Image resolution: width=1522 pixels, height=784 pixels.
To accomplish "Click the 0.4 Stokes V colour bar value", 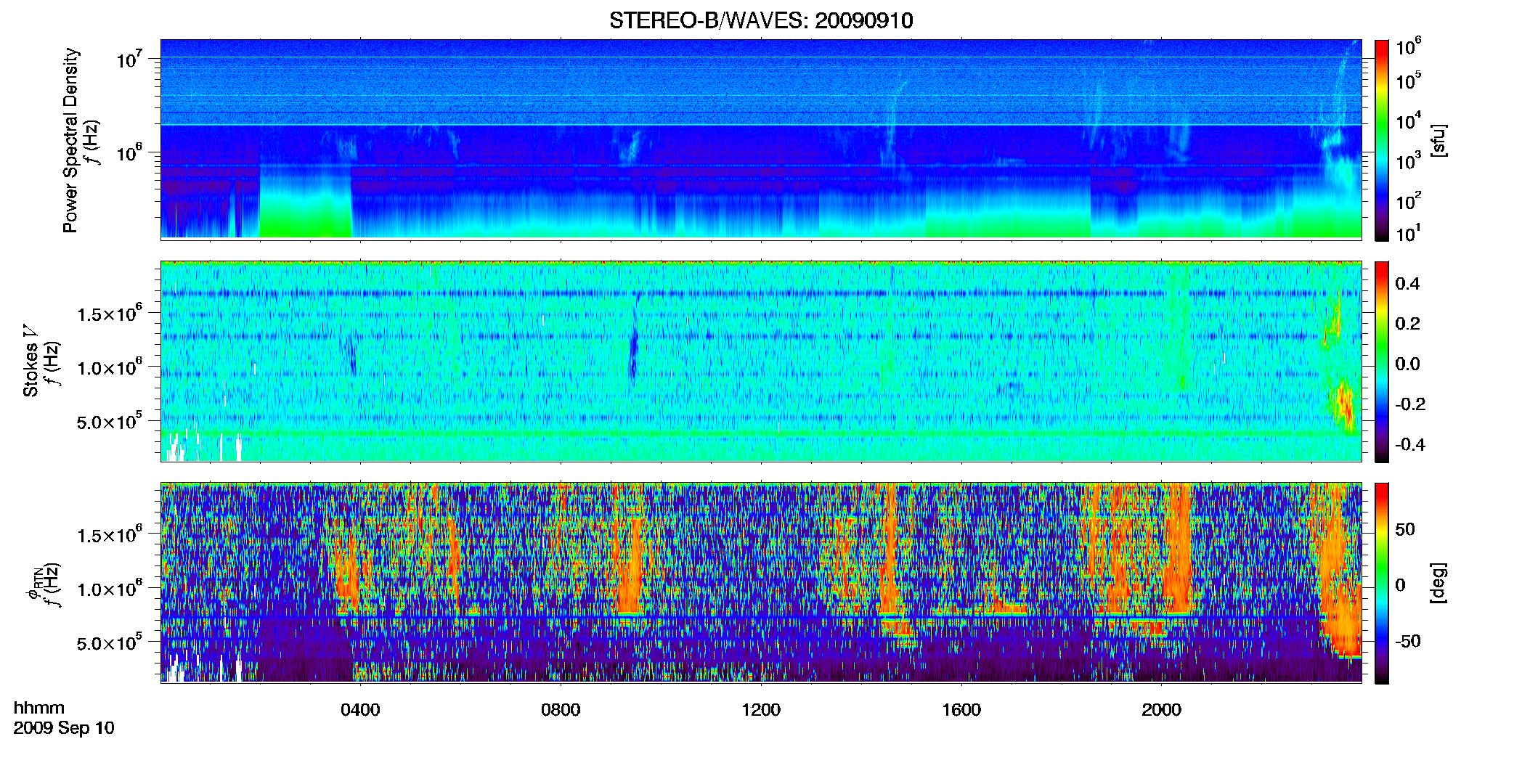I will pyautogui.click(x=1407, y=284).
